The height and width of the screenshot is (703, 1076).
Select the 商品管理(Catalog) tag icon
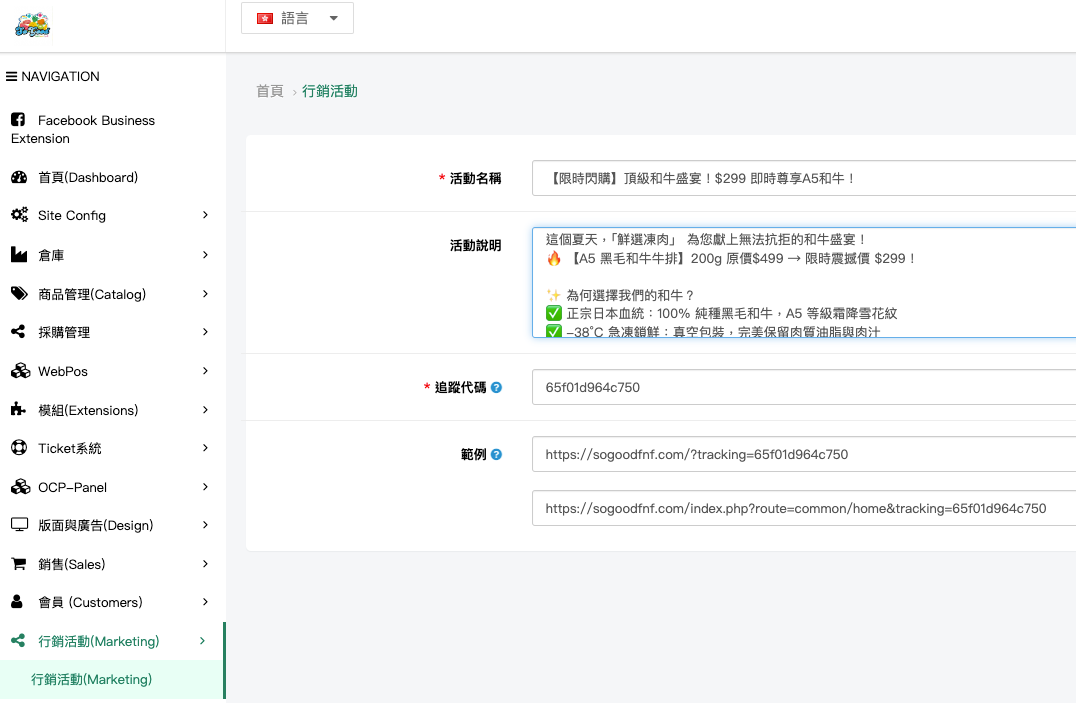tap(21, 293)
